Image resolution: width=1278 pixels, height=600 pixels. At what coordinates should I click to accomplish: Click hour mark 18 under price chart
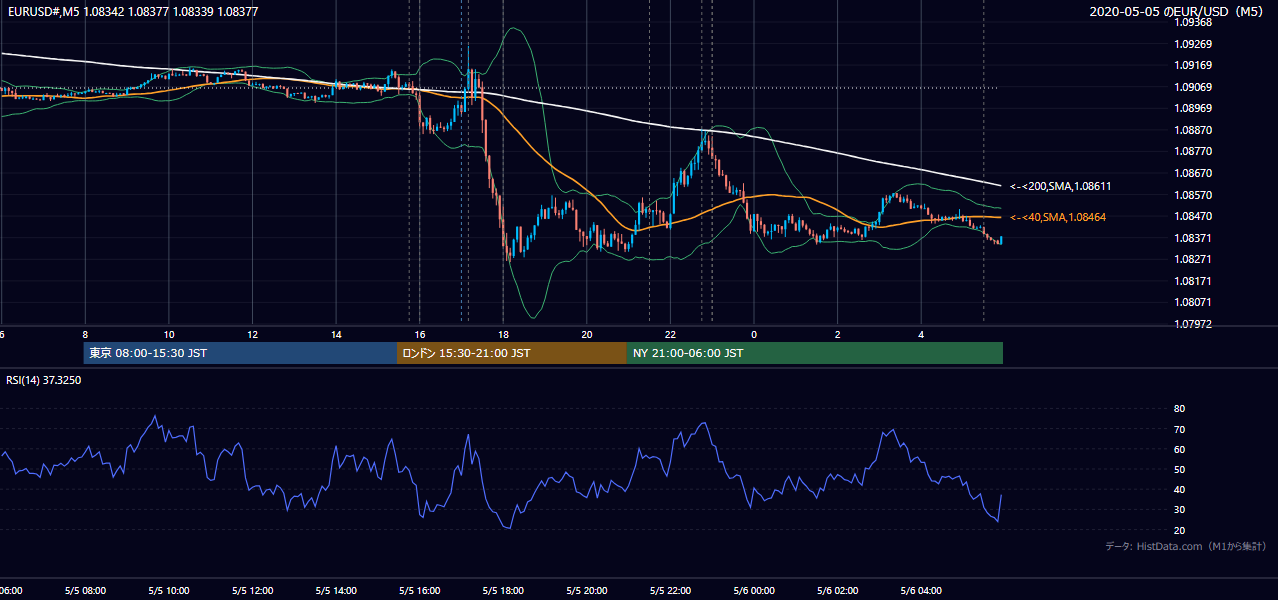(504, 335)
